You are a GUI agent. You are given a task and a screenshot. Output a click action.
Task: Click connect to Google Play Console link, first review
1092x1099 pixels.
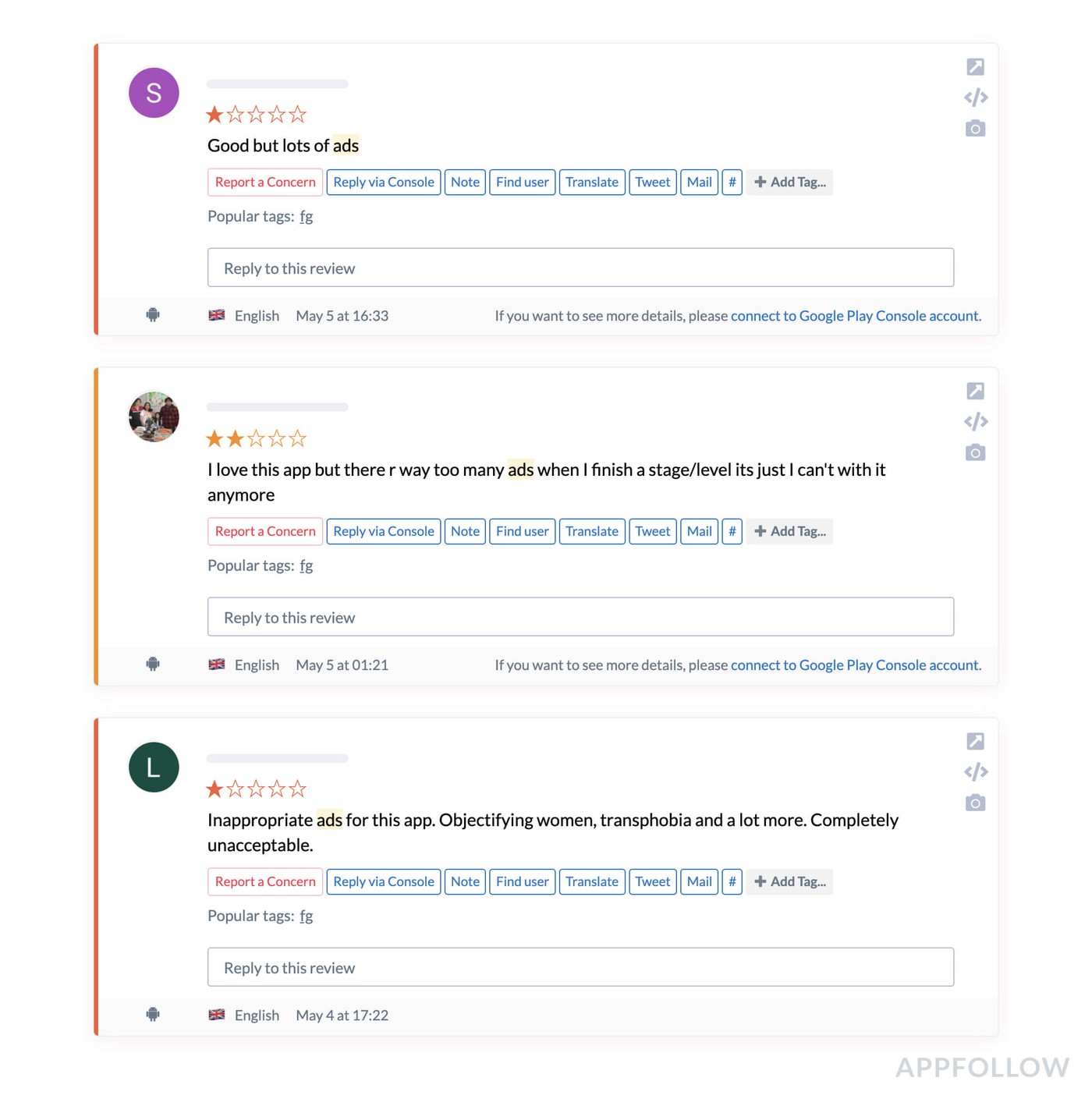(x=855, y=316)
